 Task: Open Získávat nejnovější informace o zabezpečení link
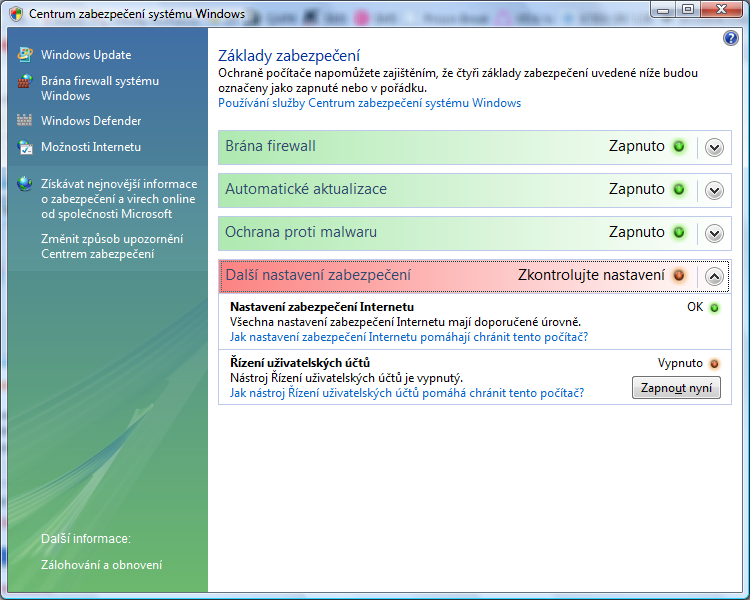coord(119,199)
